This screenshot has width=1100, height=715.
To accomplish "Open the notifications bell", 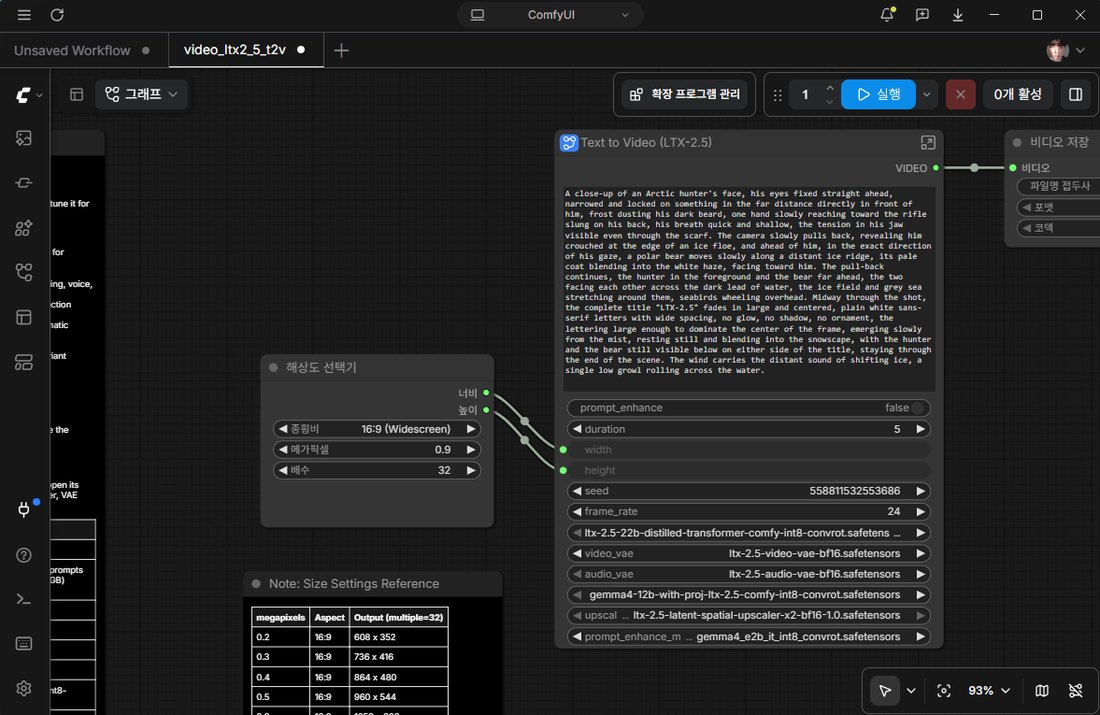I will click(x=887, y=15).
